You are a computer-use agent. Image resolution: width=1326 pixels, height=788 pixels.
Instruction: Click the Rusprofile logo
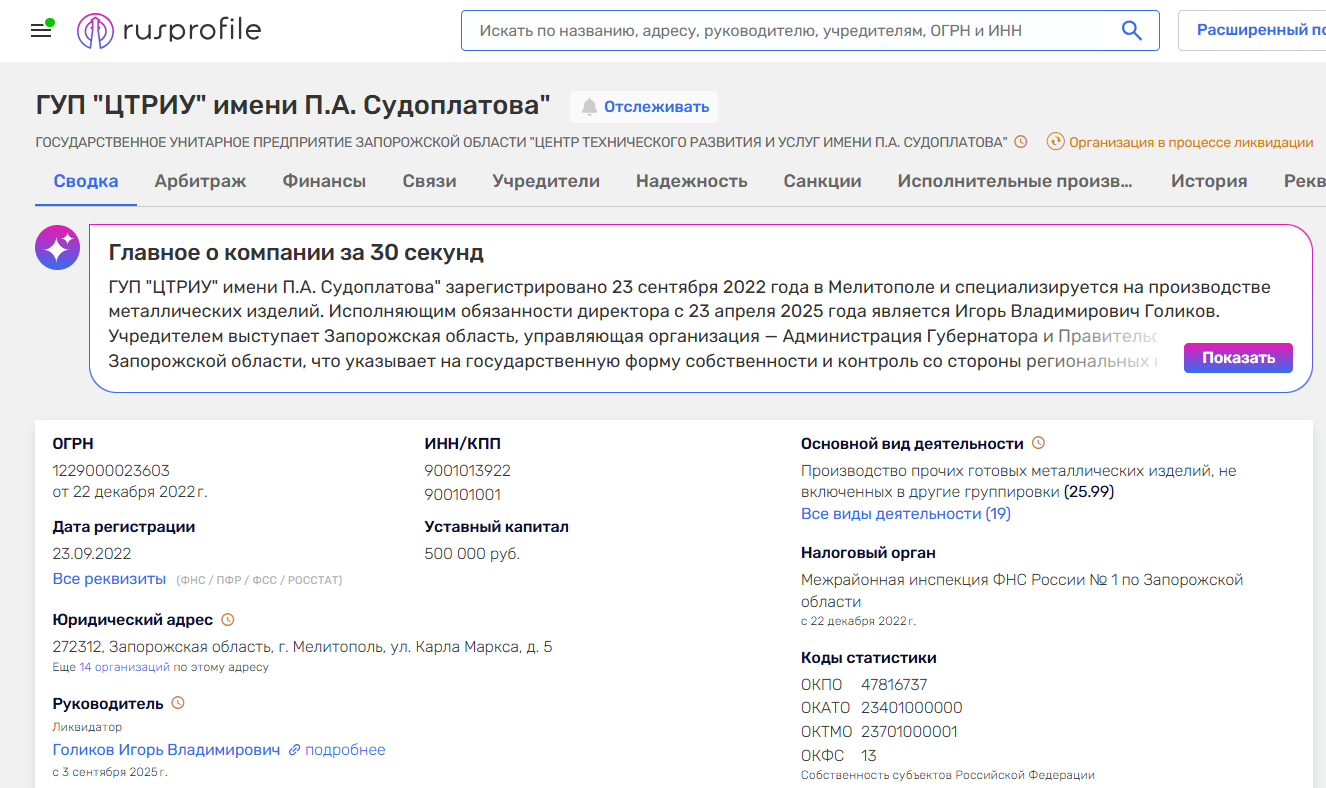[x=168, y=29]
